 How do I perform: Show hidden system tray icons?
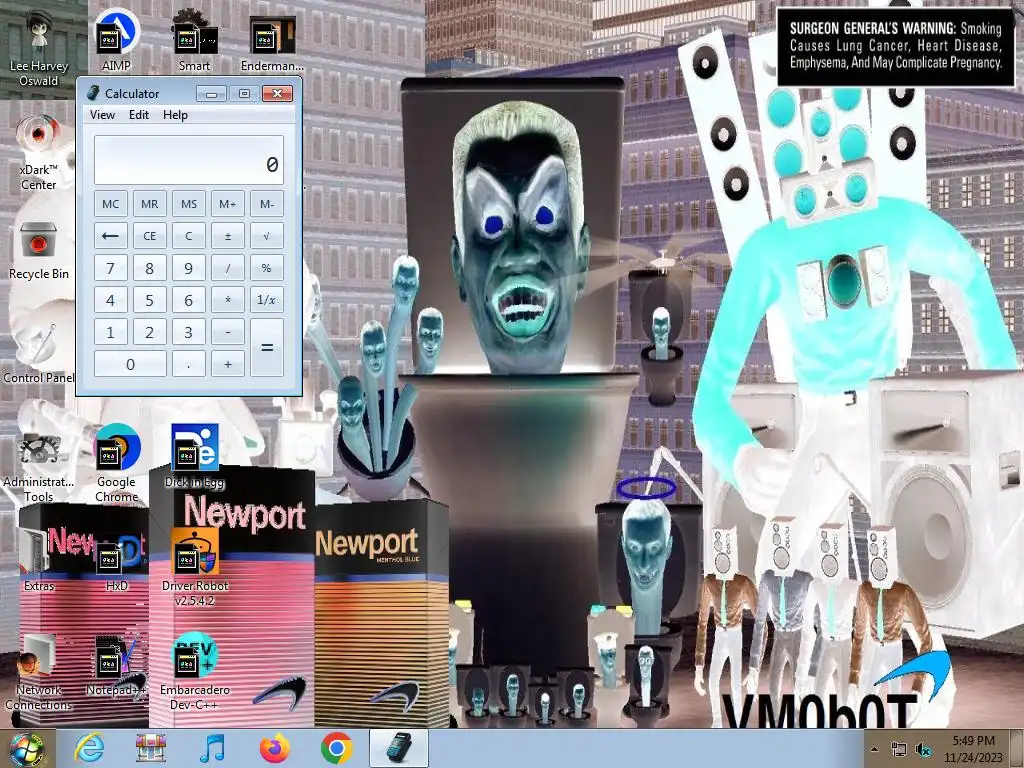click(x=875, y=749)
